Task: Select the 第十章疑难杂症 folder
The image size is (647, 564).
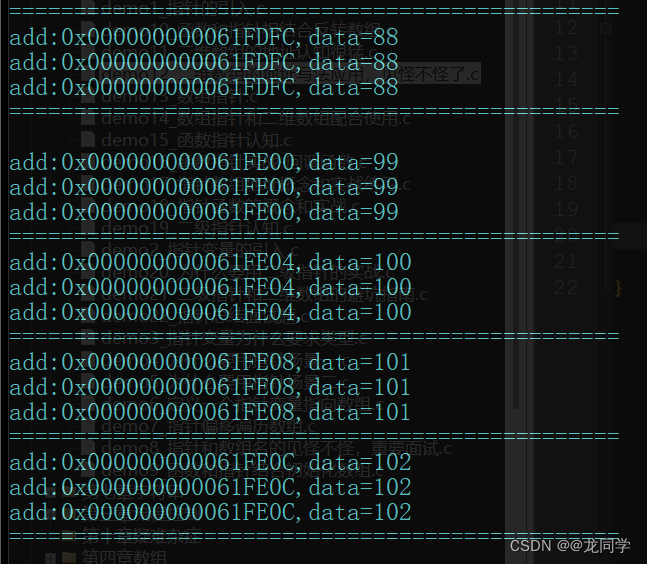Action: click(x=141, y=535)
